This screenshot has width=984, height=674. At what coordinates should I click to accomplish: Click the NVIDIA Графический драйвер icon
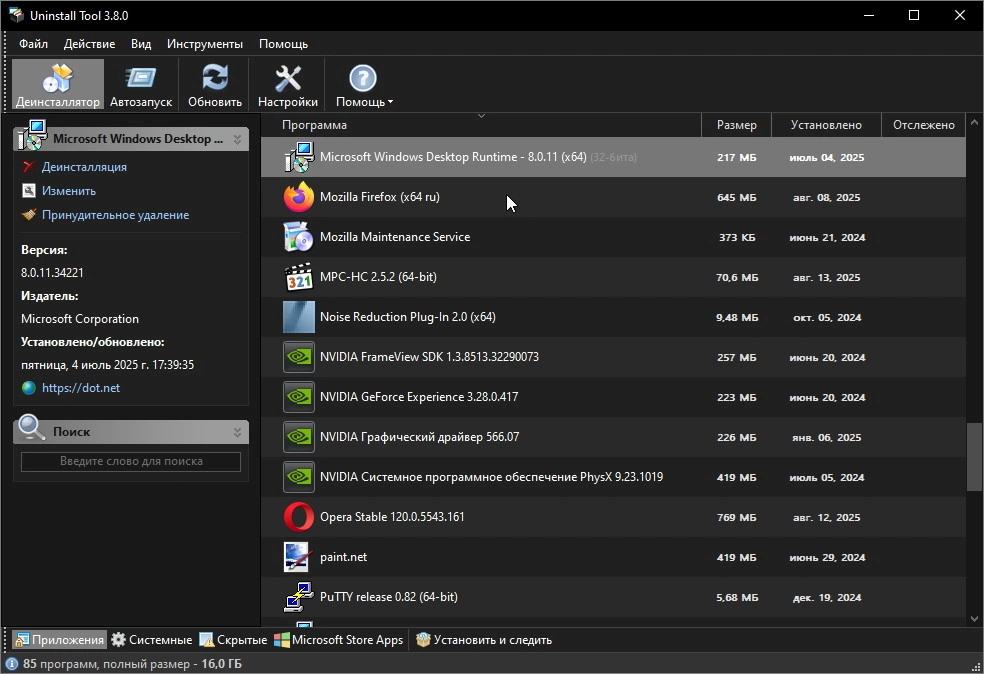(x=299, y=437)
